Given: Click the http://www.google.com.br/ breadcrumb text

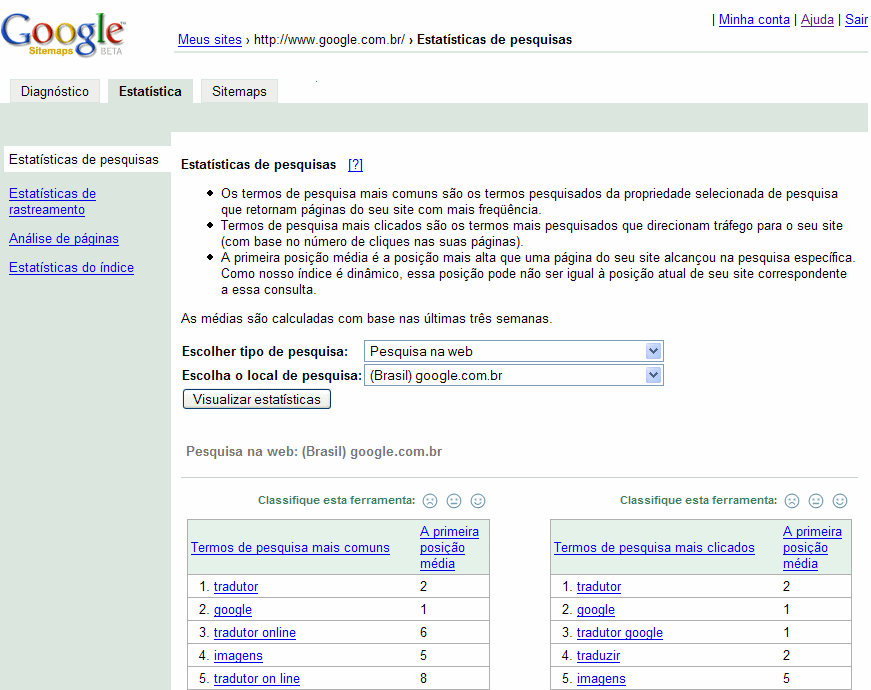Looking at the screenshot, I should [329, 39].
